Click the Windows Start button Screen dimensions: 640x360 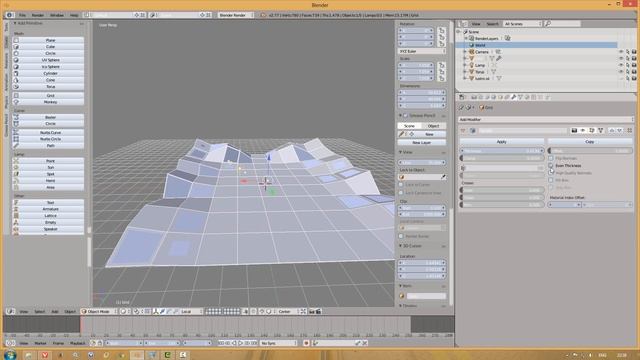coord(10,355)
